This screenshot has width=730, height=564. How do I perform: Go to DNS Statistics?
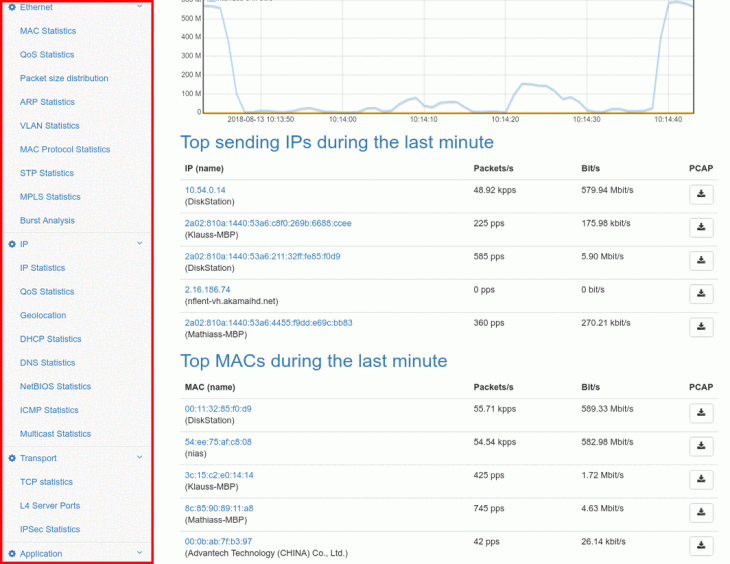coord(47,363)
